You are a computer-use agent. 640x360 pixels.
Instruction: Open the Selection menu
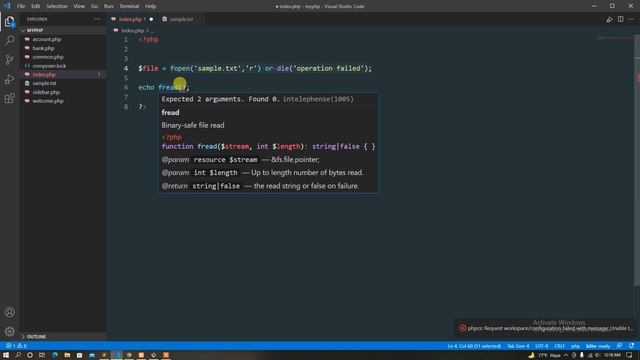(57, 6)
